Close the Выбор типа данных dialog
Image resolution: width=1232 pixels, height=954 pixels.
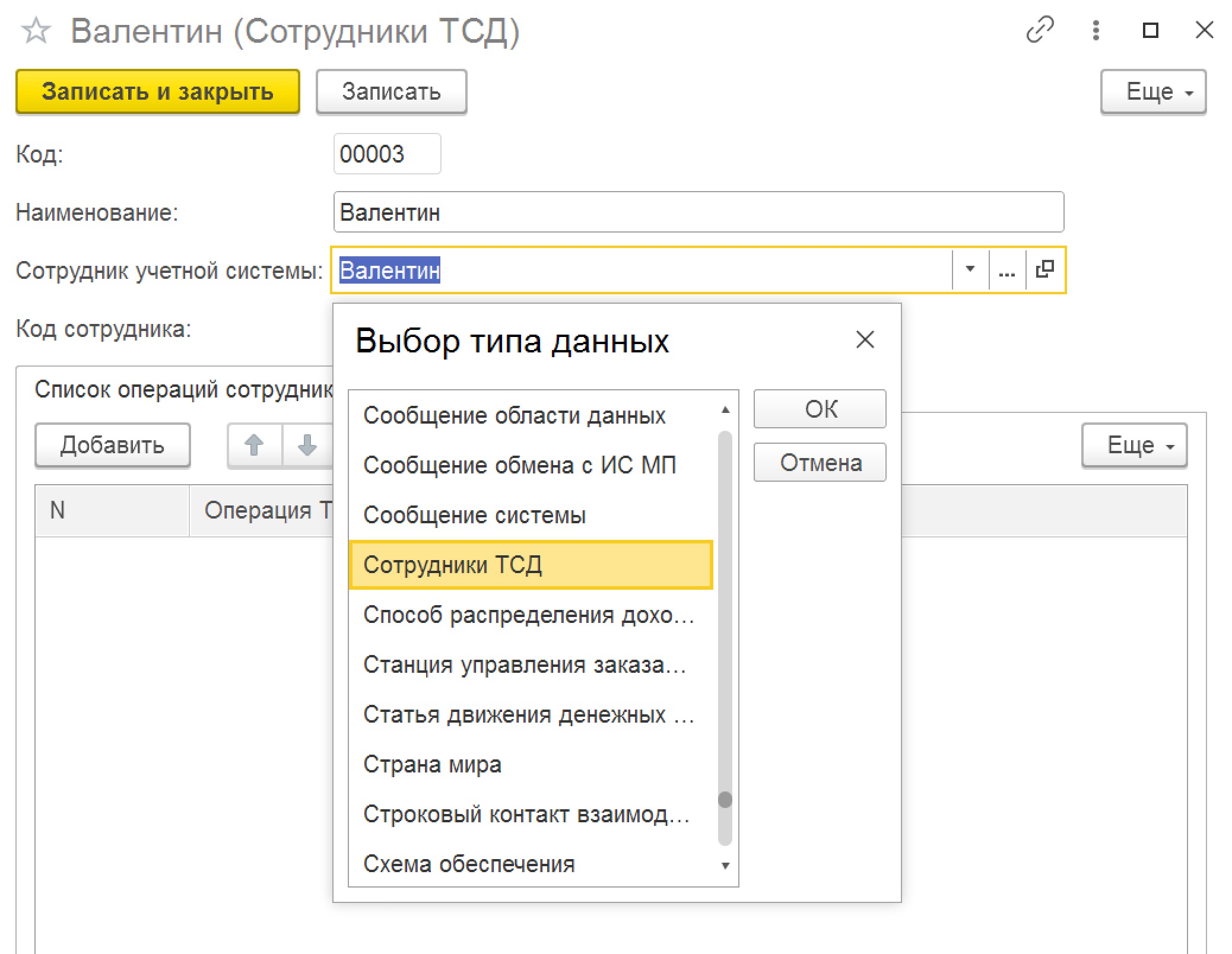click(865, 340)
